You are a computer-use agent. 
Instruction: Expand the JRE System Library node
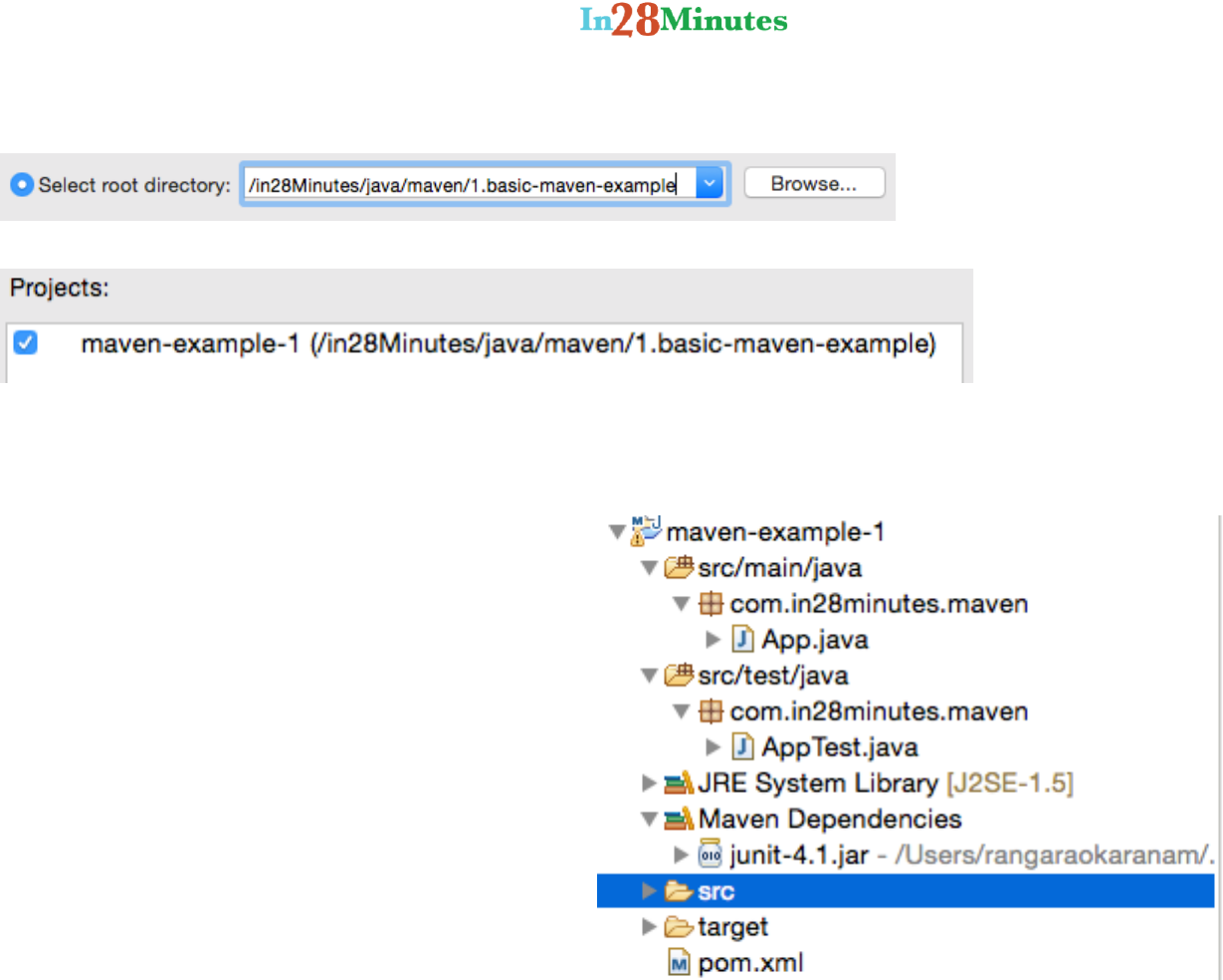pyautogui.click(x=649, y=783)
